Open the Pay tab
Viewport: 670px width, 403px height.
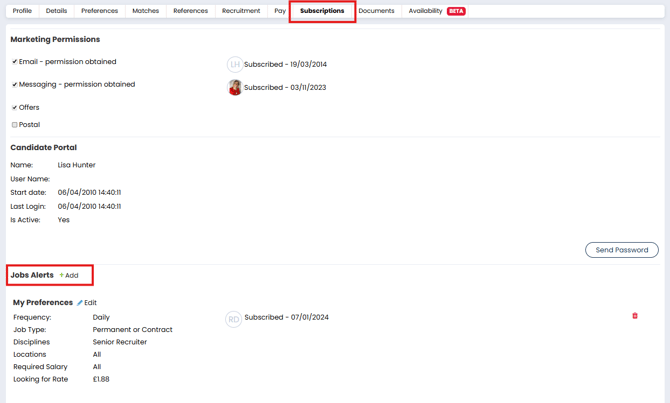(x=280, y=11)
